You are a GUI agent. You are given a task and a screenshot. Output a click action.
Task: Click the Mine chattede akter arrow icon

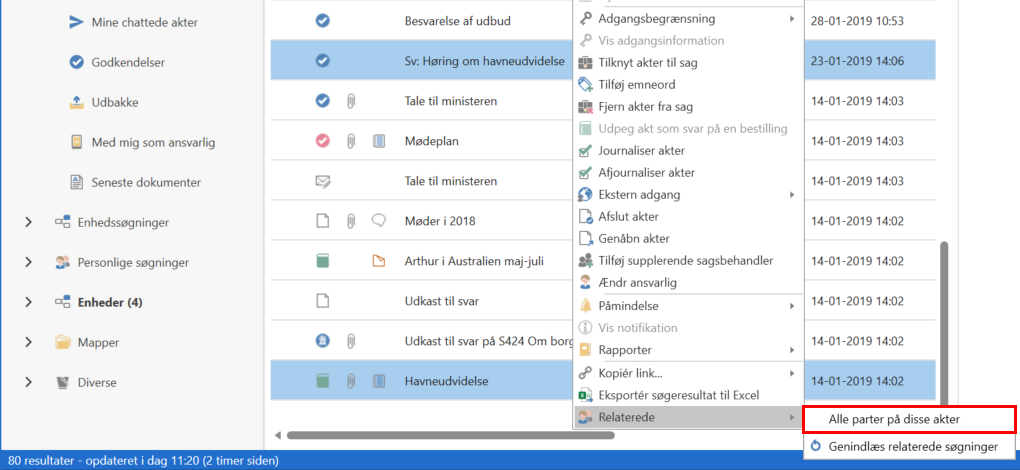(x=76, y=21)
